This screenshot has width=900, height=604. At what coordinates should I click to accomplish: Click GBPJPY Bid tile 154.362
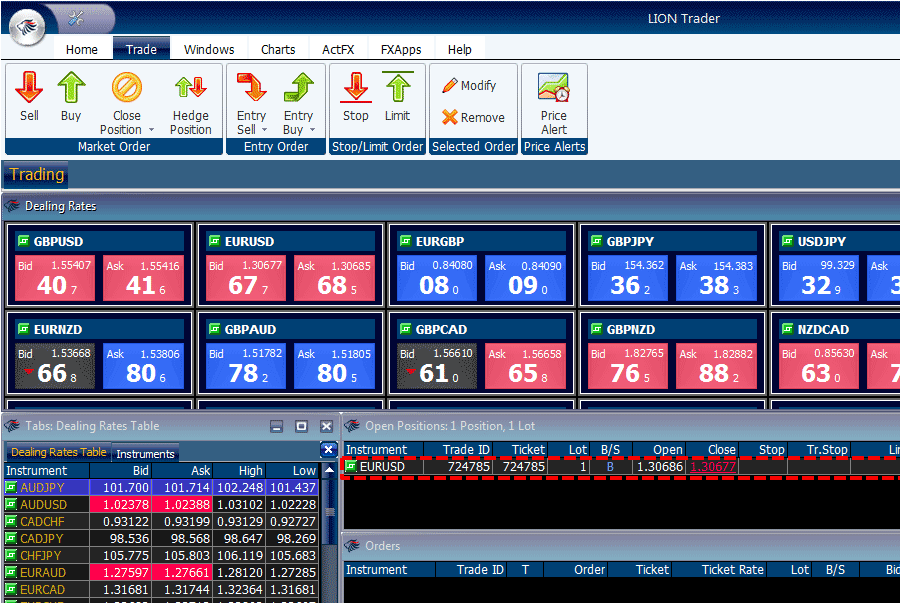pyautogui.click(x=628, y=278)
